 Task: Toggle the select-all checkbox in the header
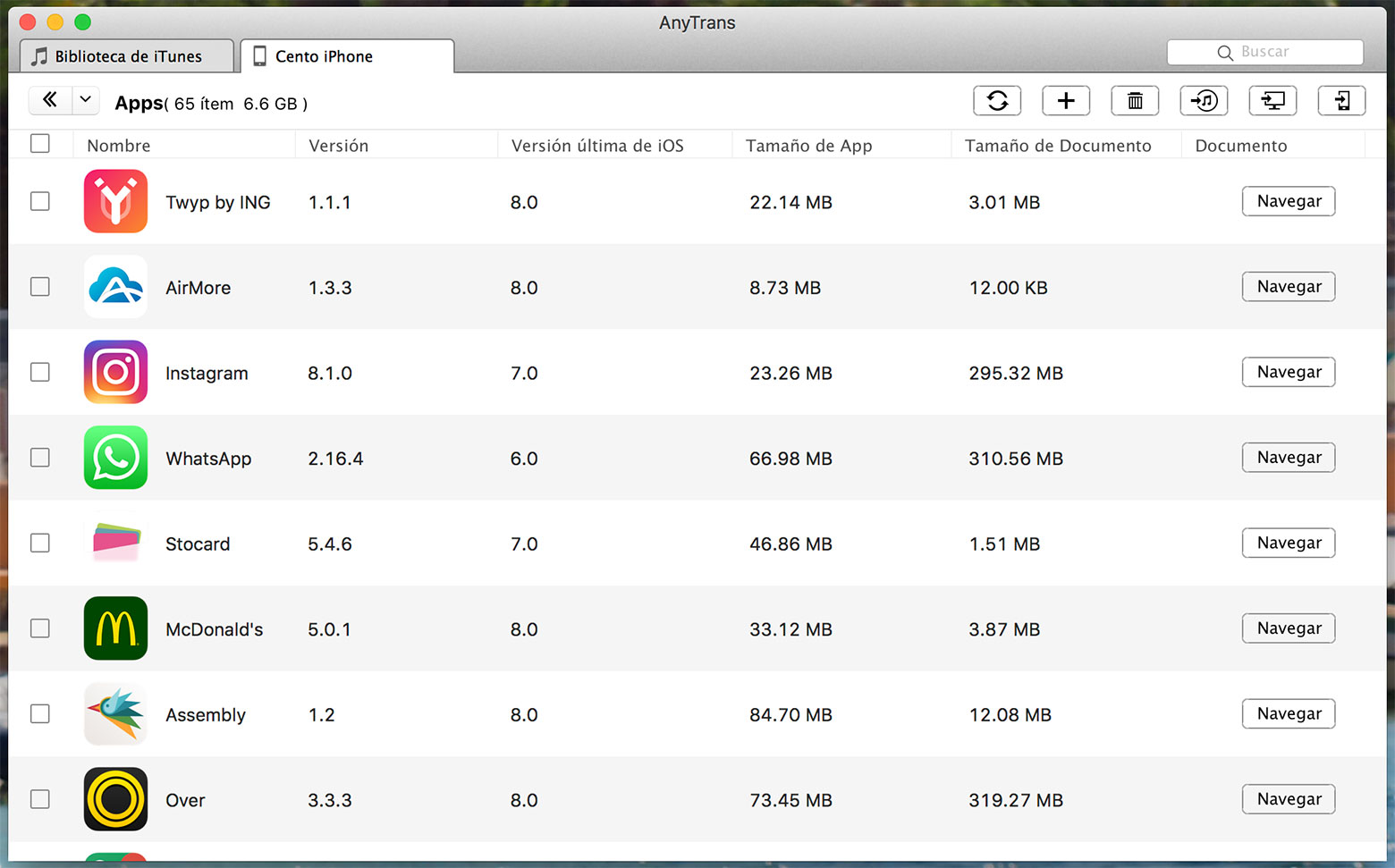point(40,143)
